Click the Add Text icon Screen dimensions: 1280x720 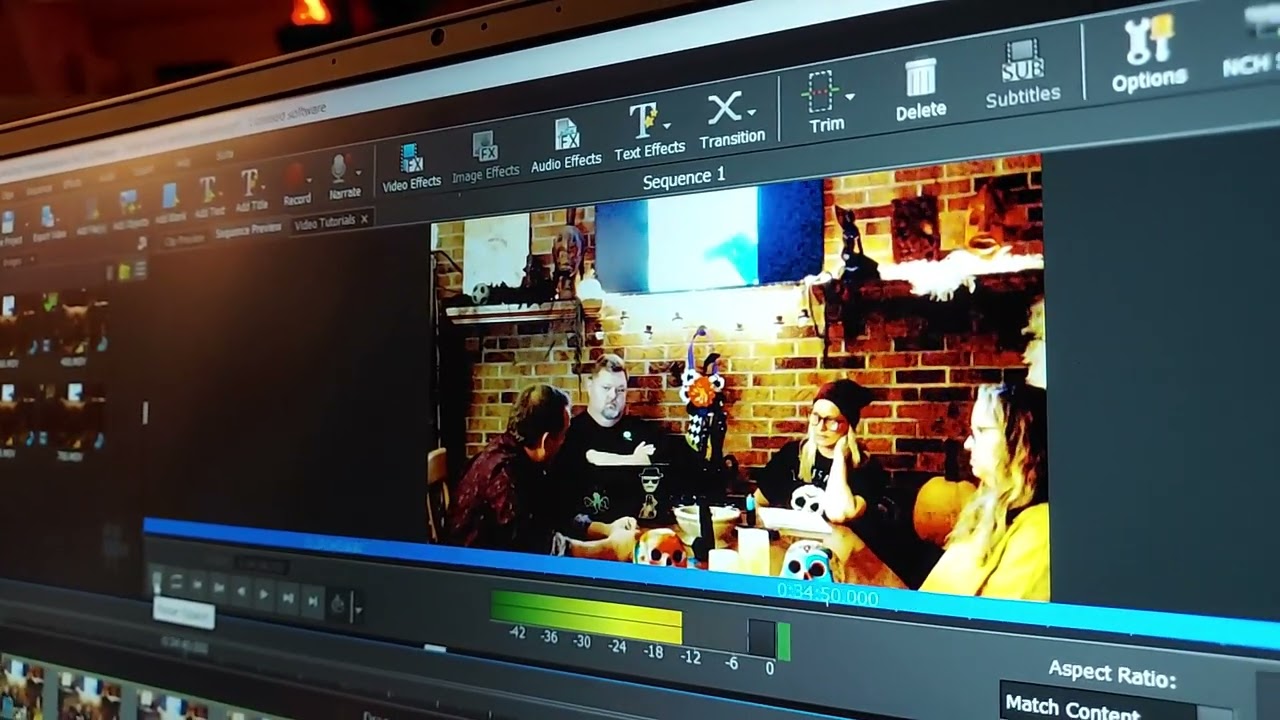pos(208,188)
